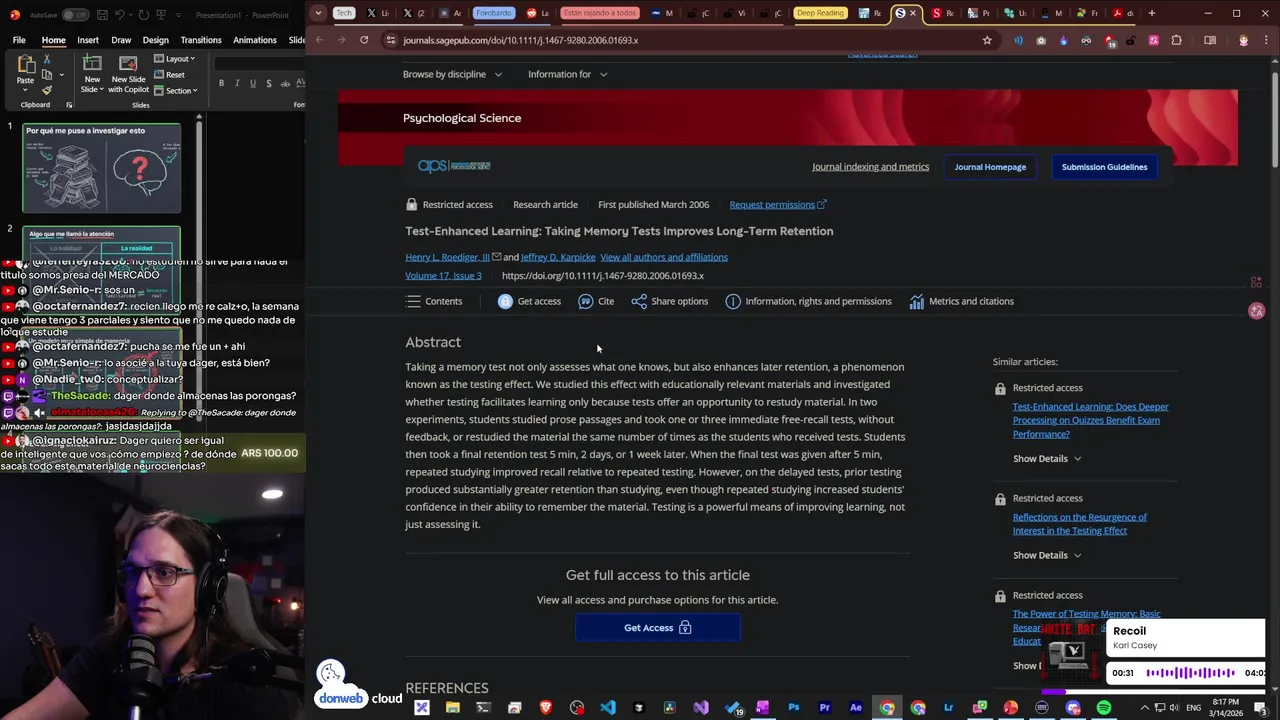Open Journal indexing and metrics link

click(x=870, y=167)
